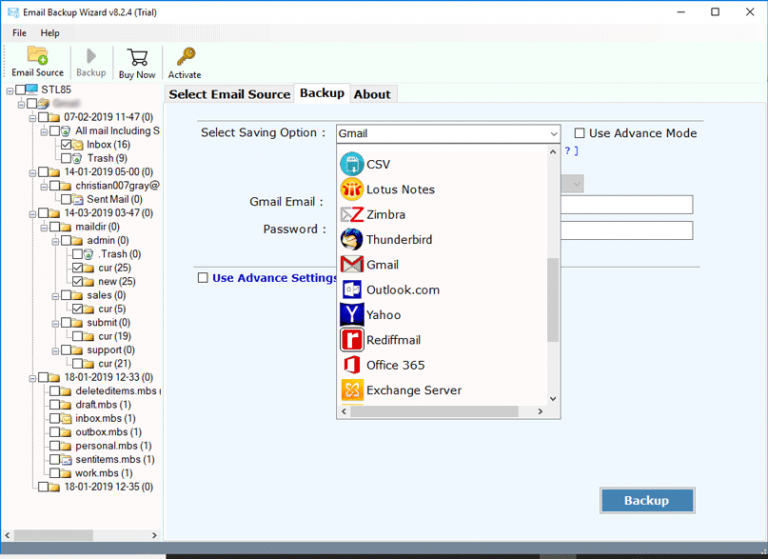Select the Lotus Notes icon in list
Image resolution: width=768 pixels, height=559 pixels.
[x=351, y=189]
